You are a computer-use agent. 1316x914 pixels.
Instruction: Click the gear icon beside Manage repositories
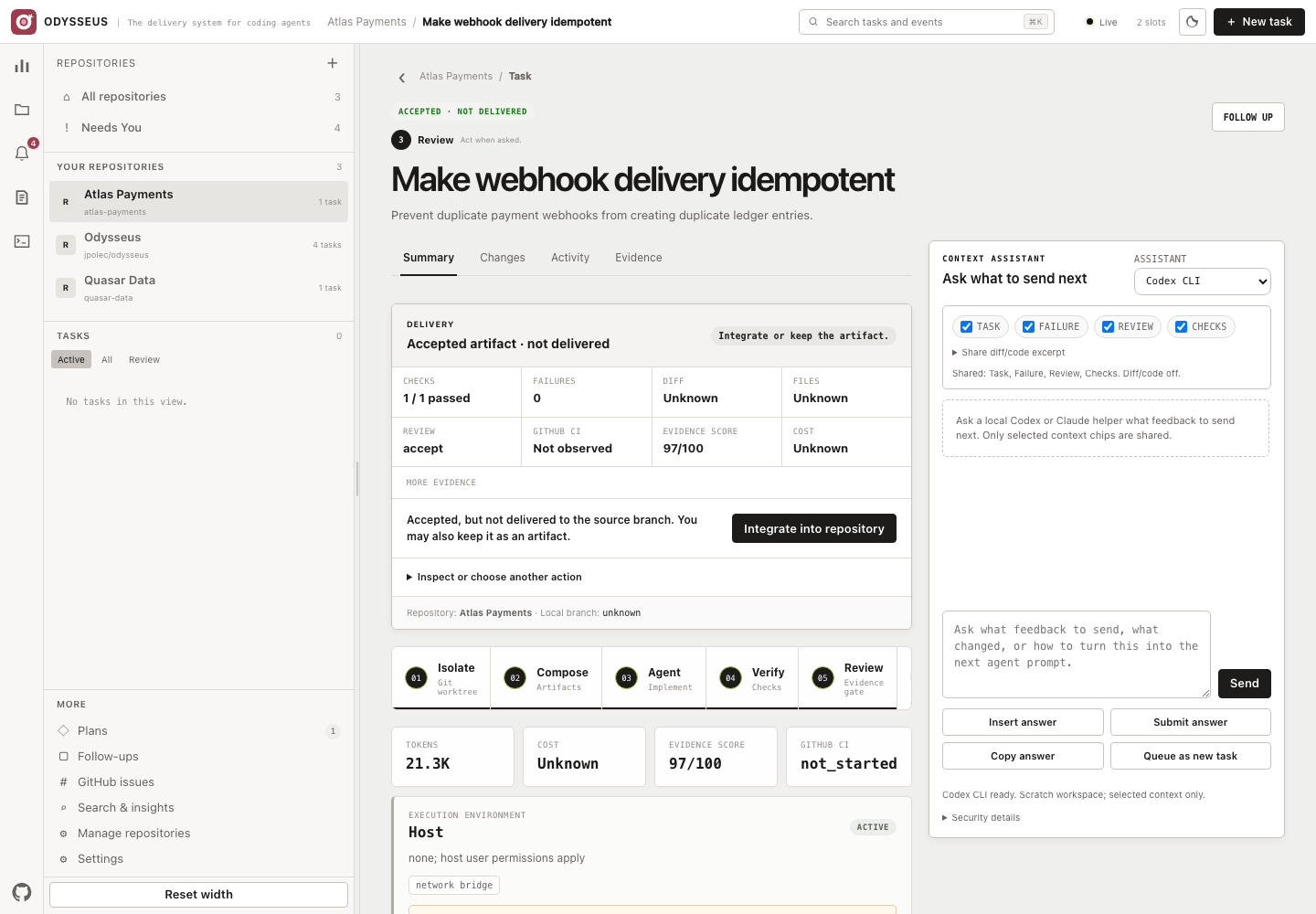64,834
